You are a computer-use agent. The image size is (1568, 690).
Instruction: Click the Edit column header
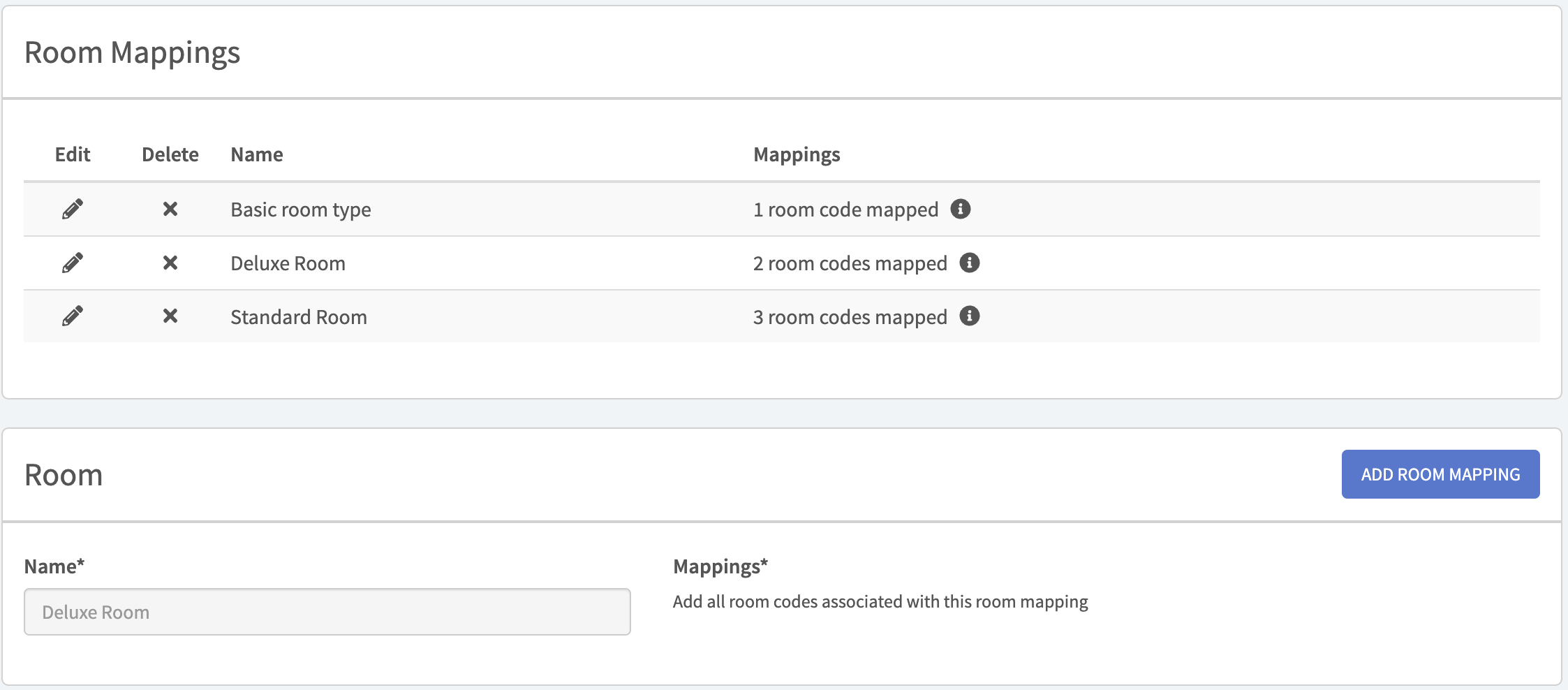[x=73, y=154]
